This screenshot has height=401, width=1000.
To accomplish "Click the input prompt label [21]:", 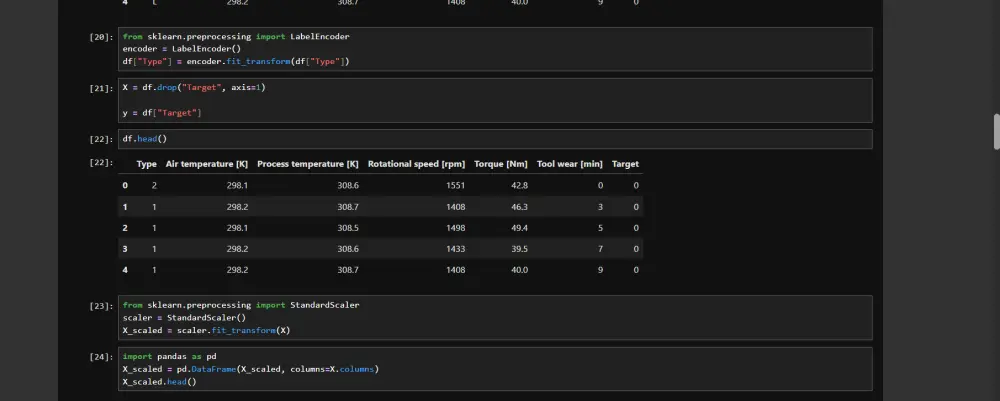I will [101, 88].
